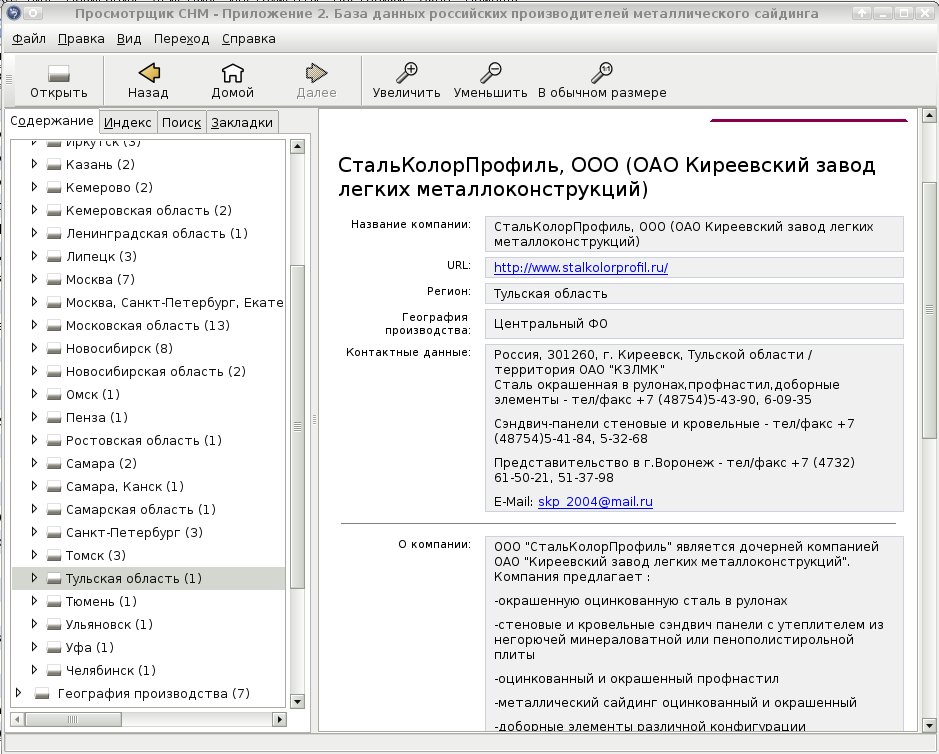Click the disabled Далее forward arrow

[x=316, y=81]
